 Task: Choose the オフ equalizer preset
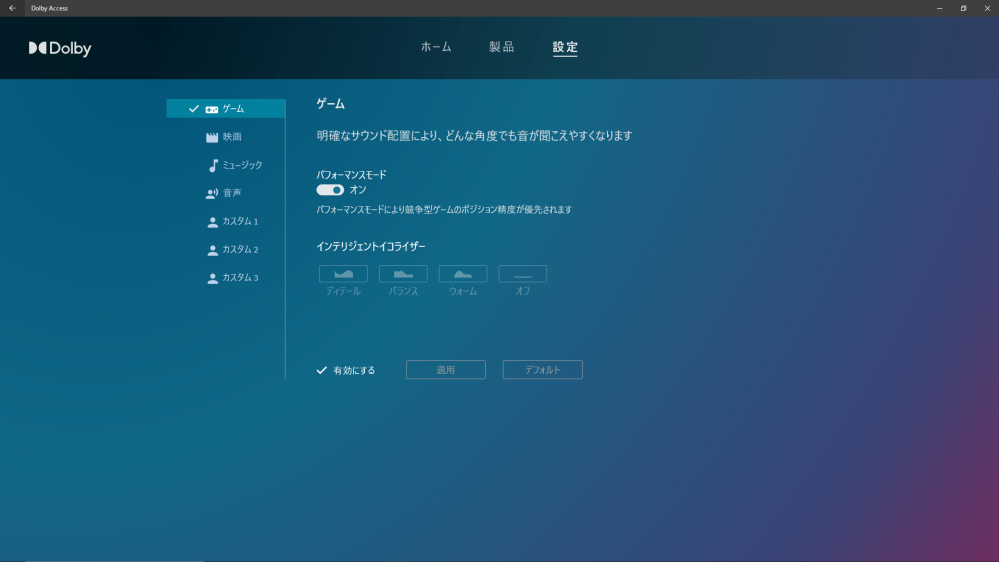coord(522,274)
